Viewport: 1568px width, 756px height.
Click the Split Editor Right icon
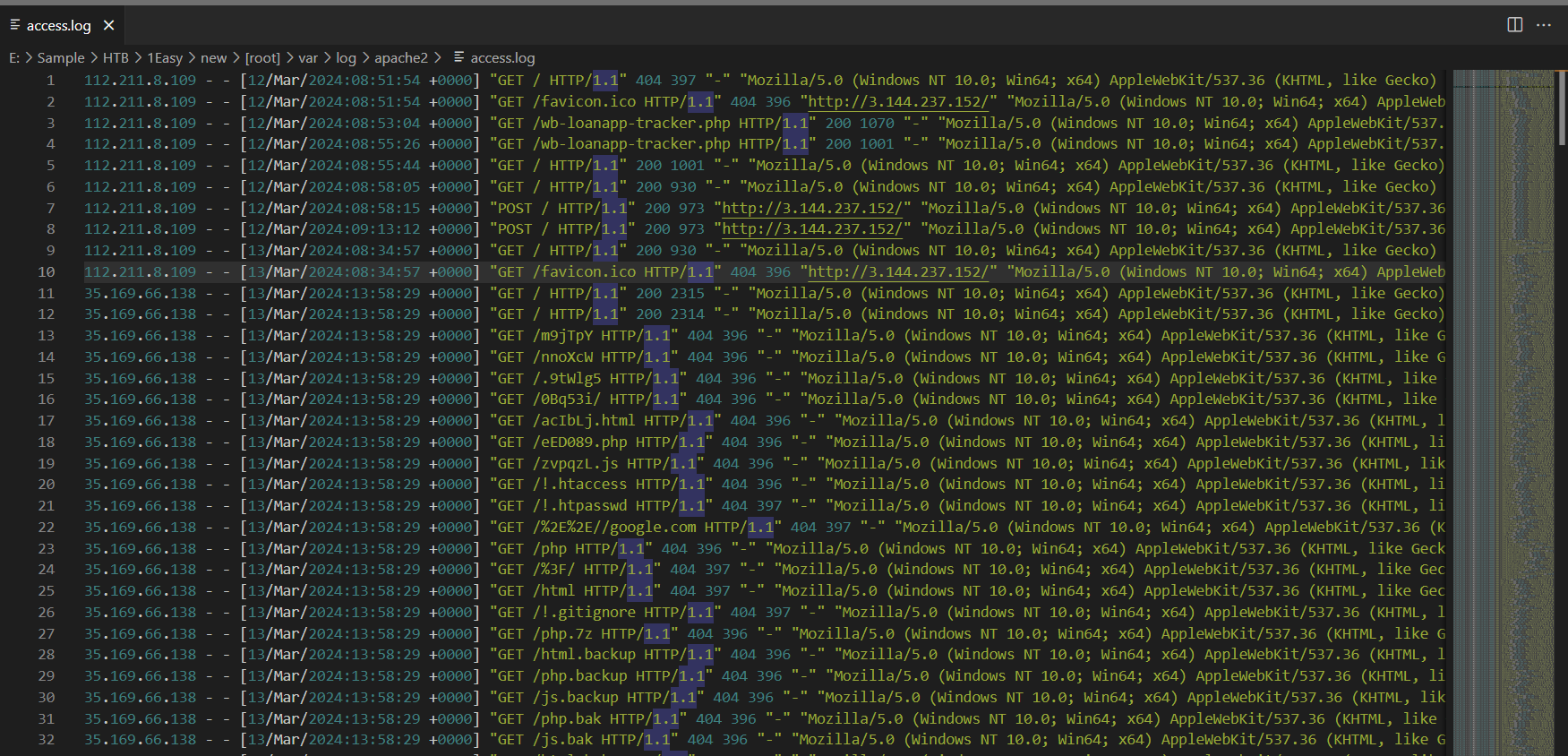1514,25
